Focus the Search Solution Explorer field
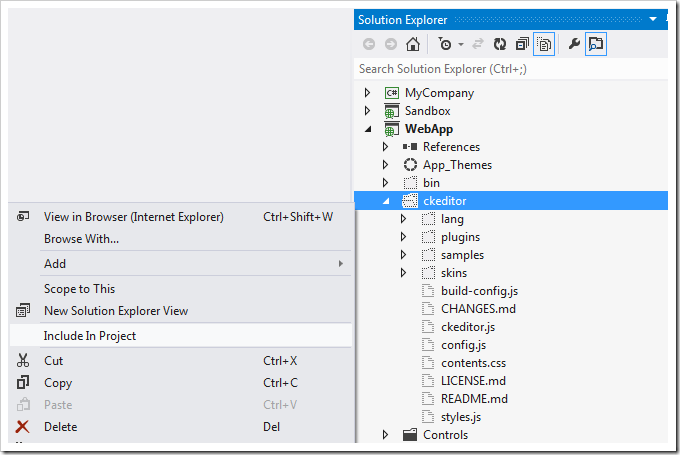Viewport: 680px width, 455px height. coord(511,69)
